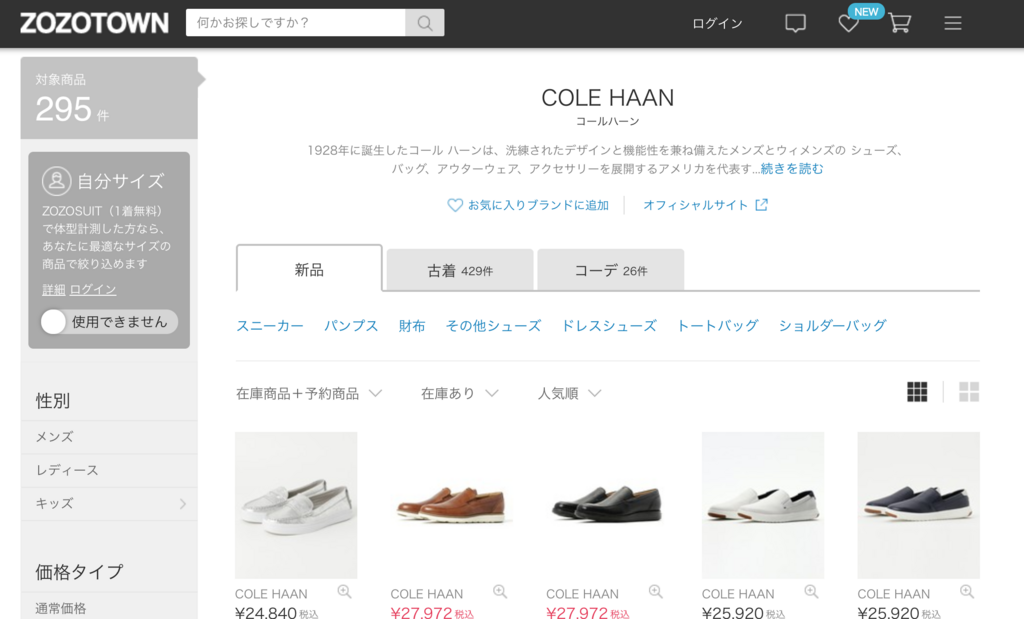The height and width of the screenshot is (619, 1024).
Task: Open the messages speech-bubble icon
Action: click(x=795, y=24)
